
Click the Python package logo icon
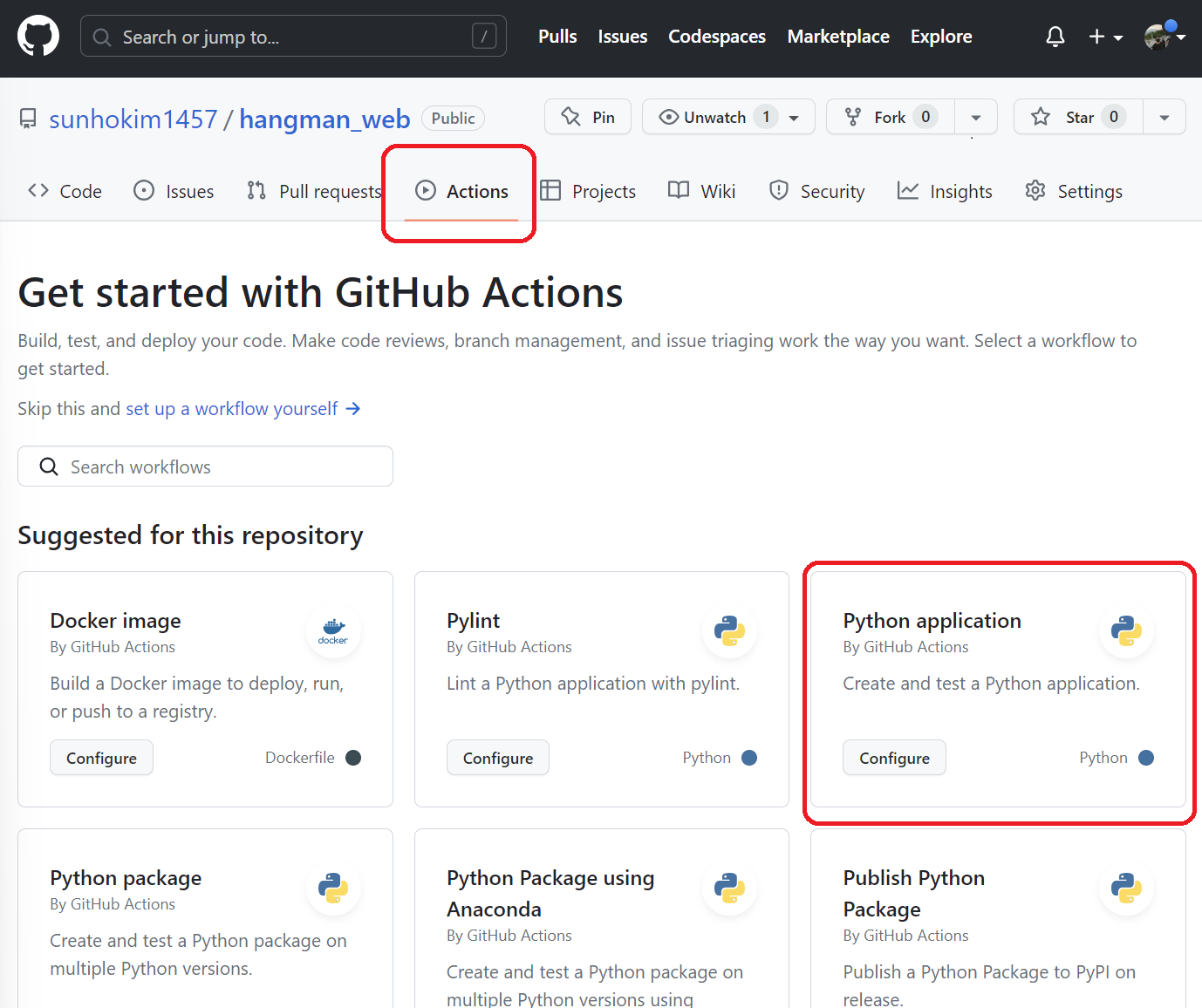click(x=333, y=888)
